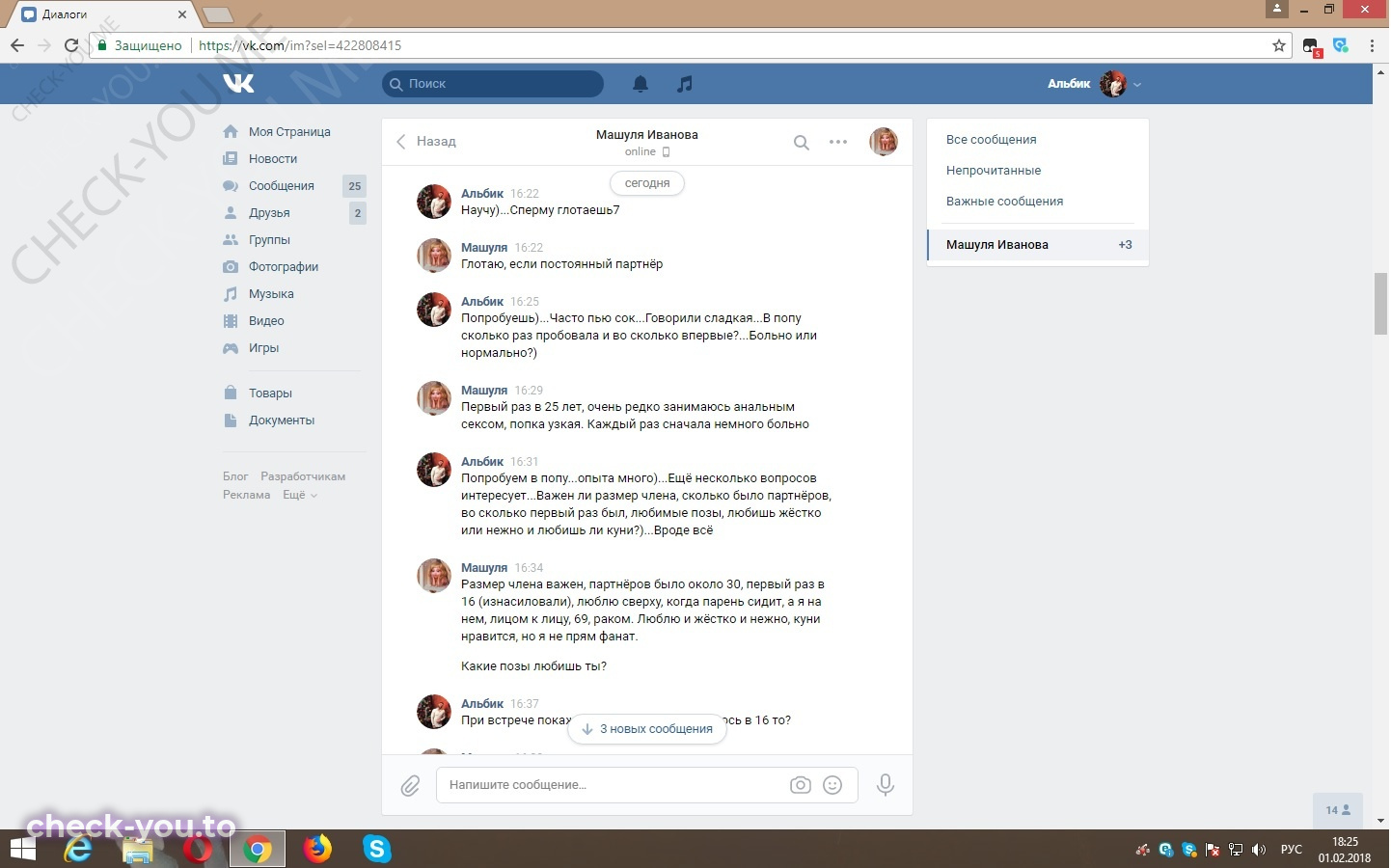1391x868 pixels.
Task: Open Новости in the sidebar
Action: tap(273, 159)
